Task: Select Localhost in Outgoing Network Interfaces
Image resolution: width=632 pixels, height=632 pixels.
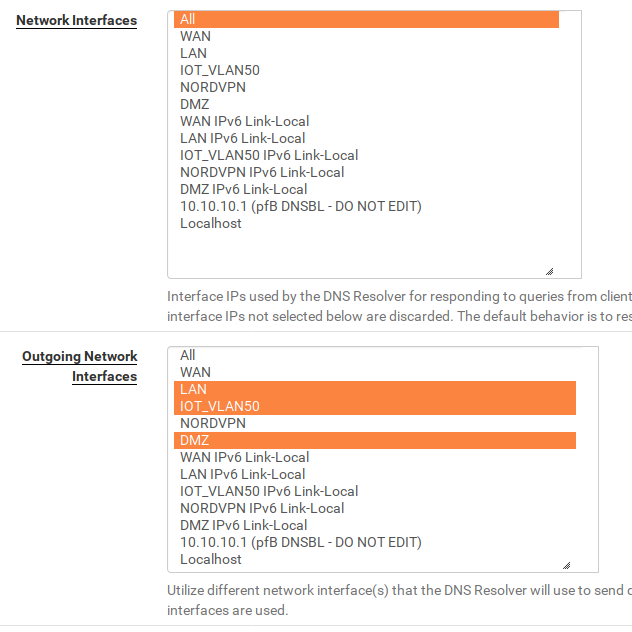Action: [x=211, y=559]
